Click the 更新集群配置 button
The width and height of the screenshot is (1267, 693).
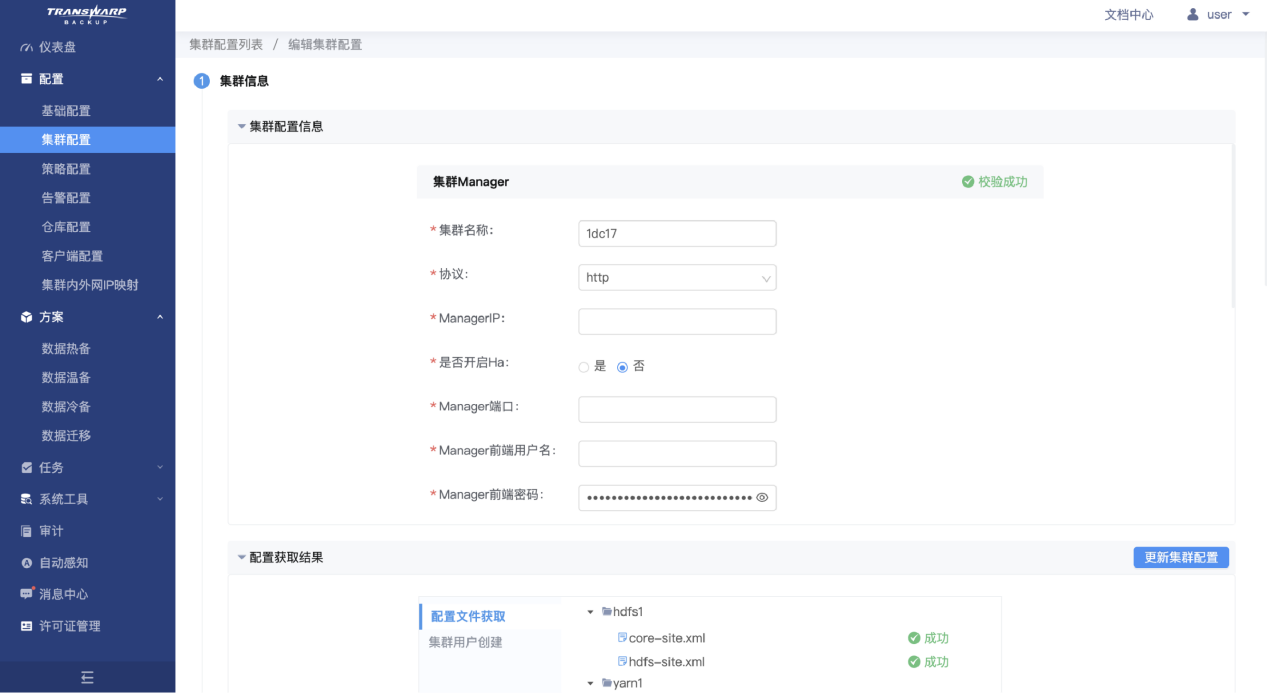pos(1181,557)
